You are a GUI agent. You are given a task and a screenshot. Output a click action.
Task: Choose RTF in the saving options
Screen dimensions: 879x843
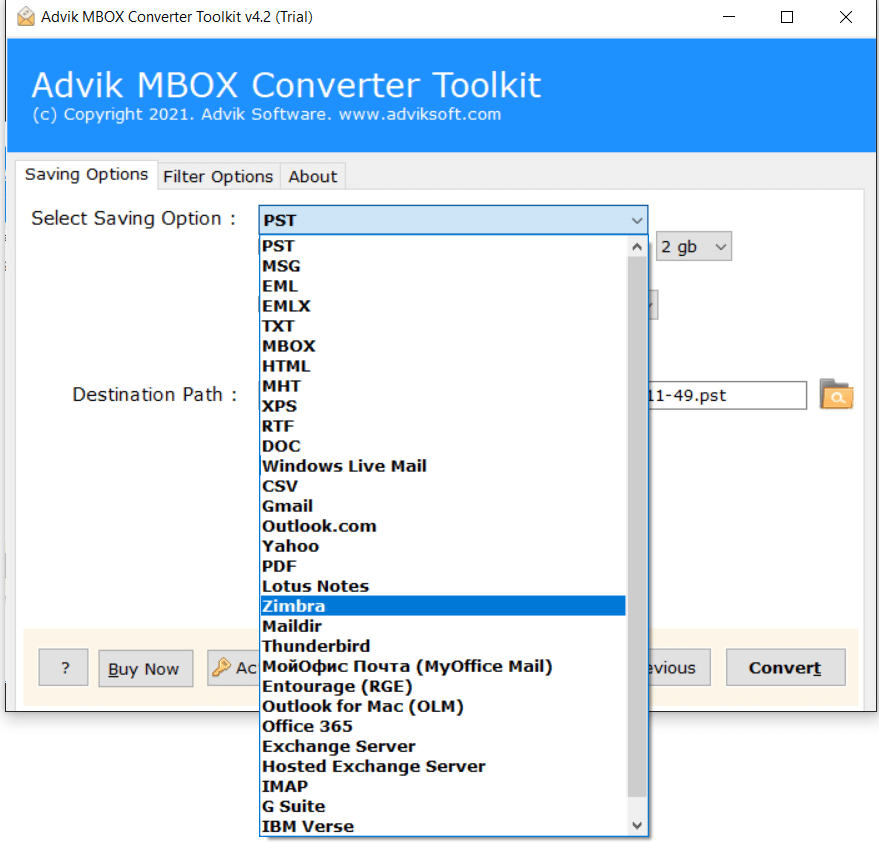(x=443, y=426)
